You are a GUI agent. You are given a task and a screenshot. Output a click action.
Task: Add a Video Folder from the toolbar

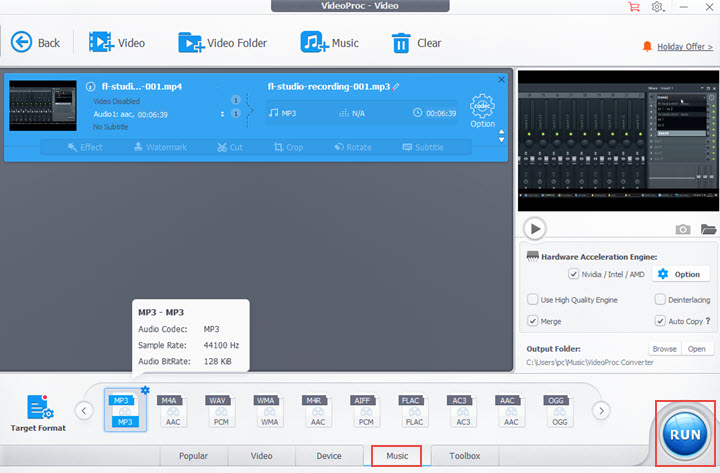pyautogui.click(x=222, y=43)
